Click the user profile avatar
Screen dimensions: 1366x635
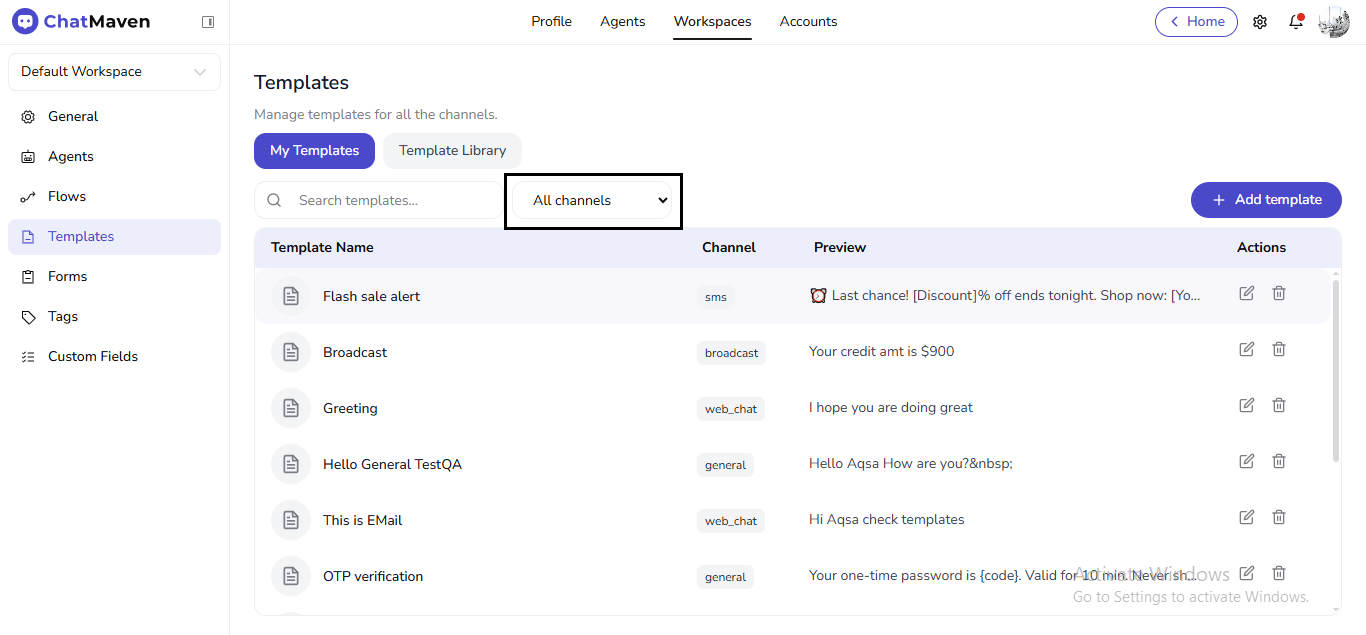(1334, 22)
